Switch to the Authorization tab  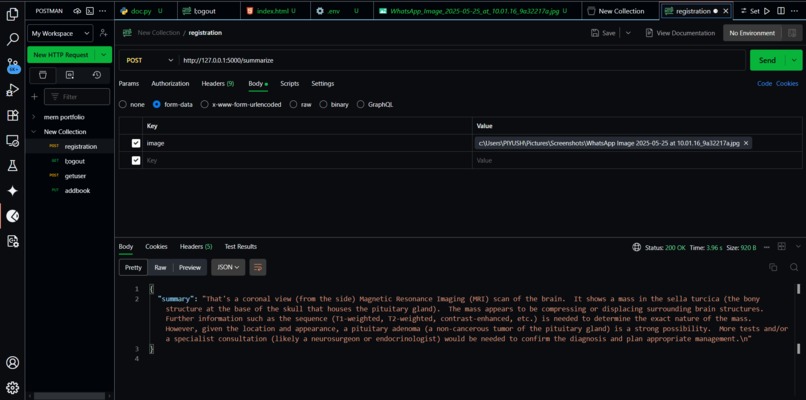(x=170, y=83)
